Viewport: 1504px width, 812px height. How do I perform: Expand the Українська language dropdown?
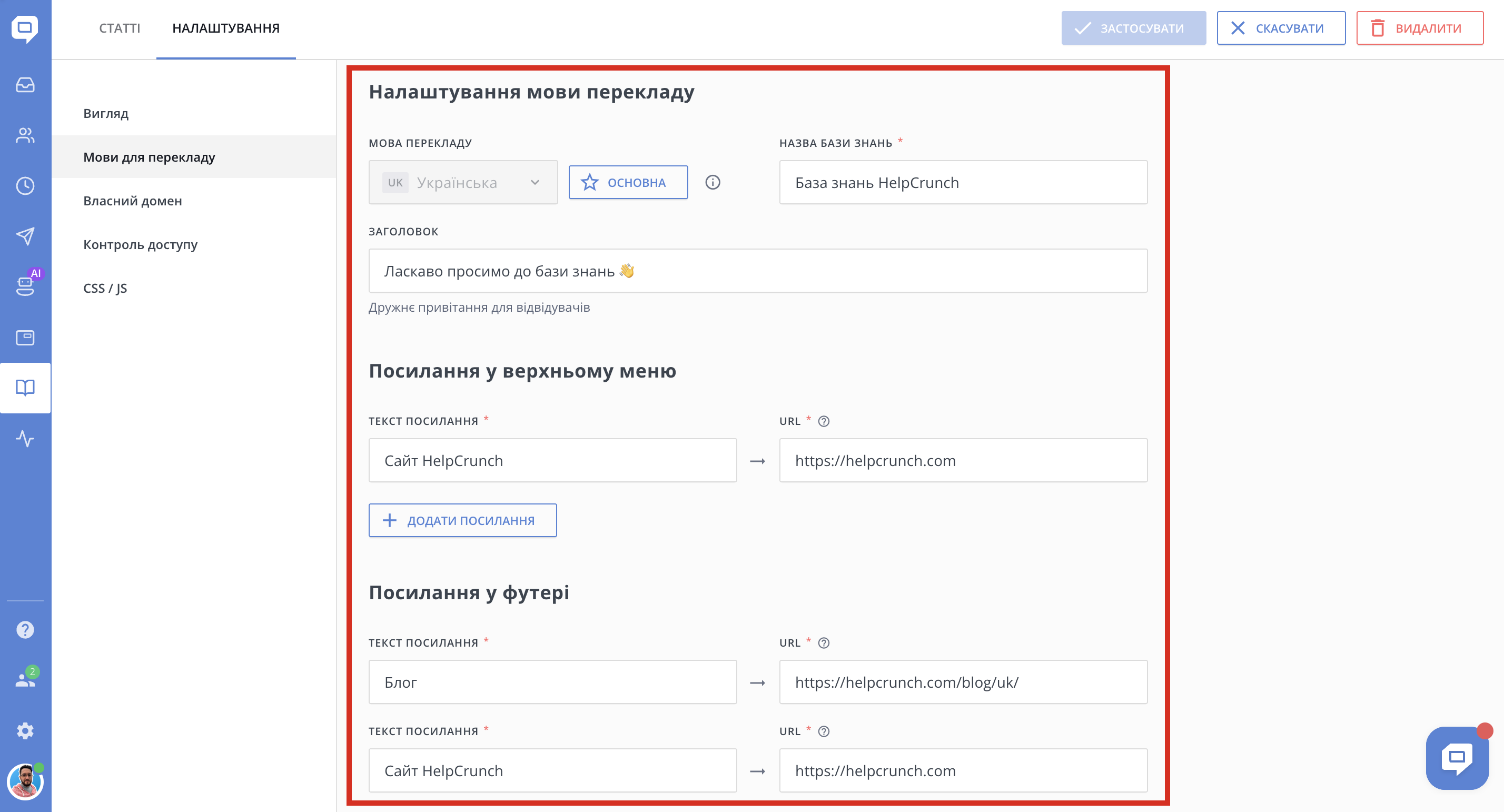pyautogui.click(x=462, y=183)
